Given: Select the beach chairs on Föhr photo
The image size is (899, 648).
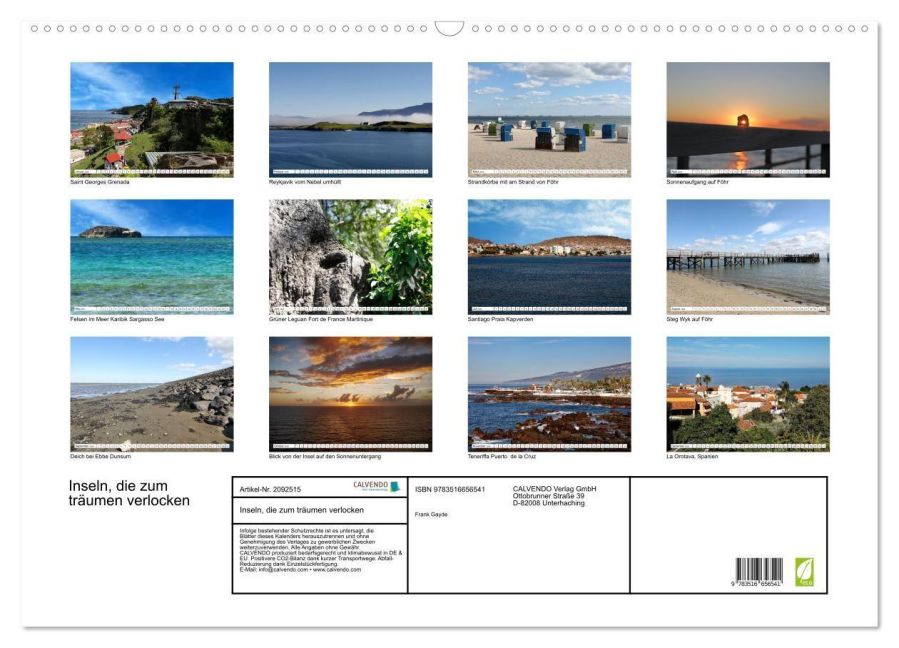Looking at the screenshot, I should pos(549,119).
